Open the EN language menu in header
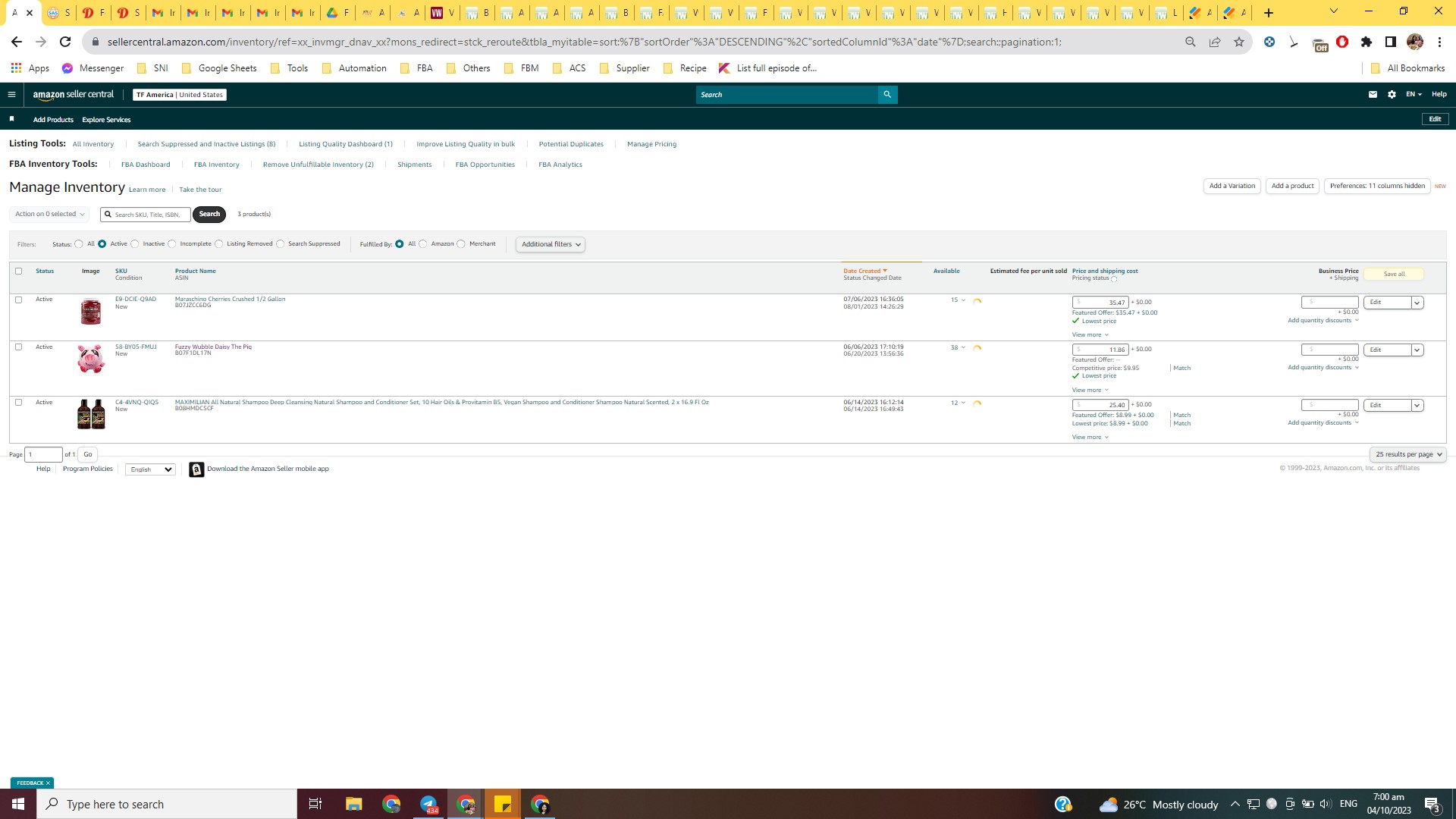Image resolution: width=1456 pixels, height=819 pixels. [1414, 95]
